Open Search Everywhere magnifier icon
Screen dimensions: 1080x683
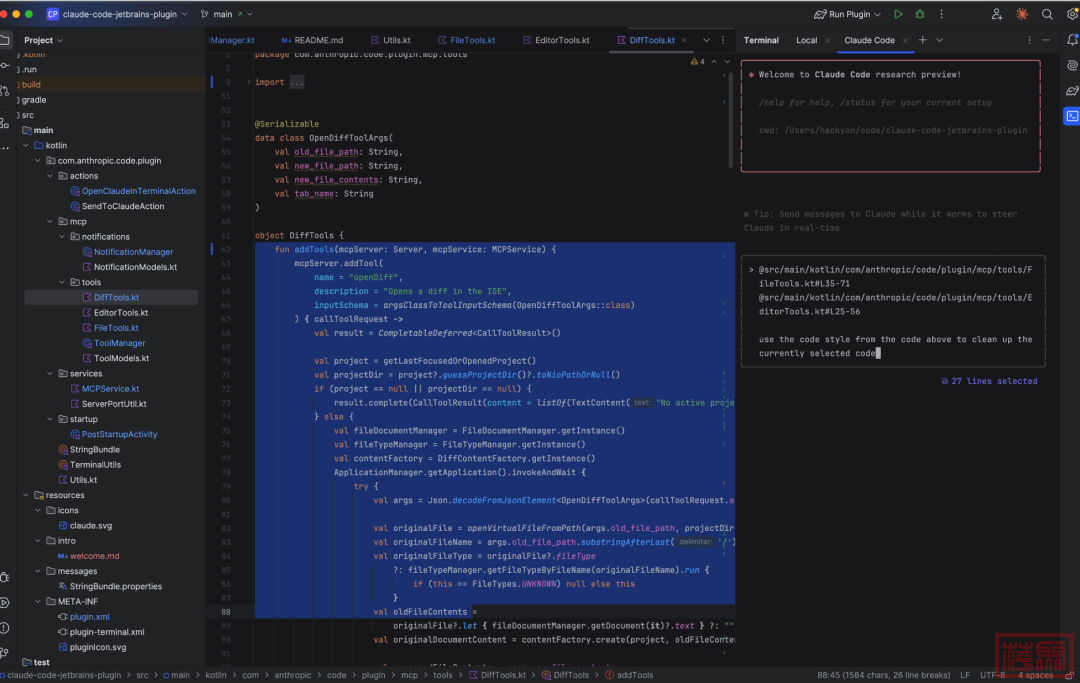pos(1047,14)
